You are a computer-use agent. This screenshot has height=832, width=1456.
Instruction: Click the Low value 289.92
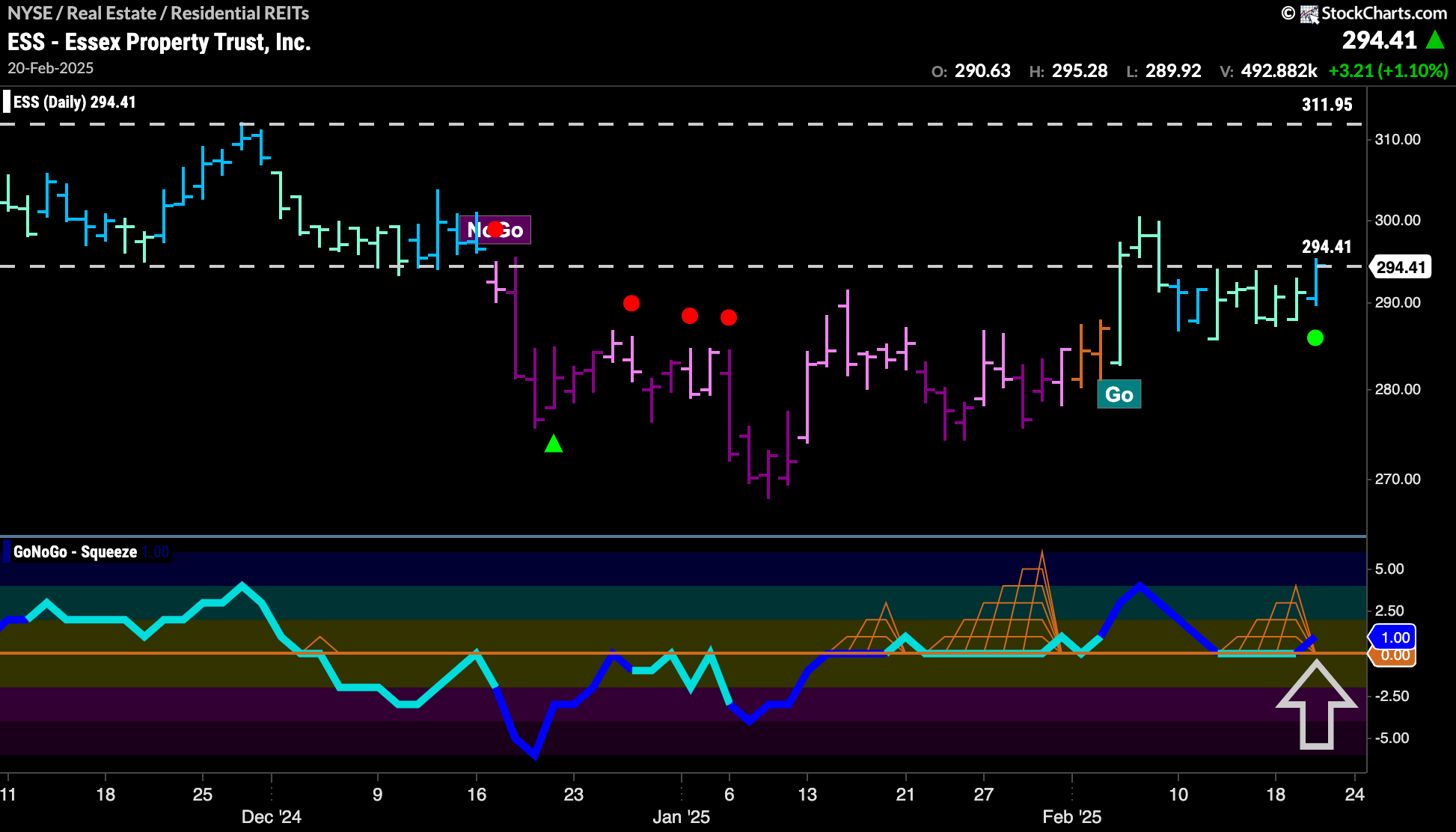coord(1173,71)
